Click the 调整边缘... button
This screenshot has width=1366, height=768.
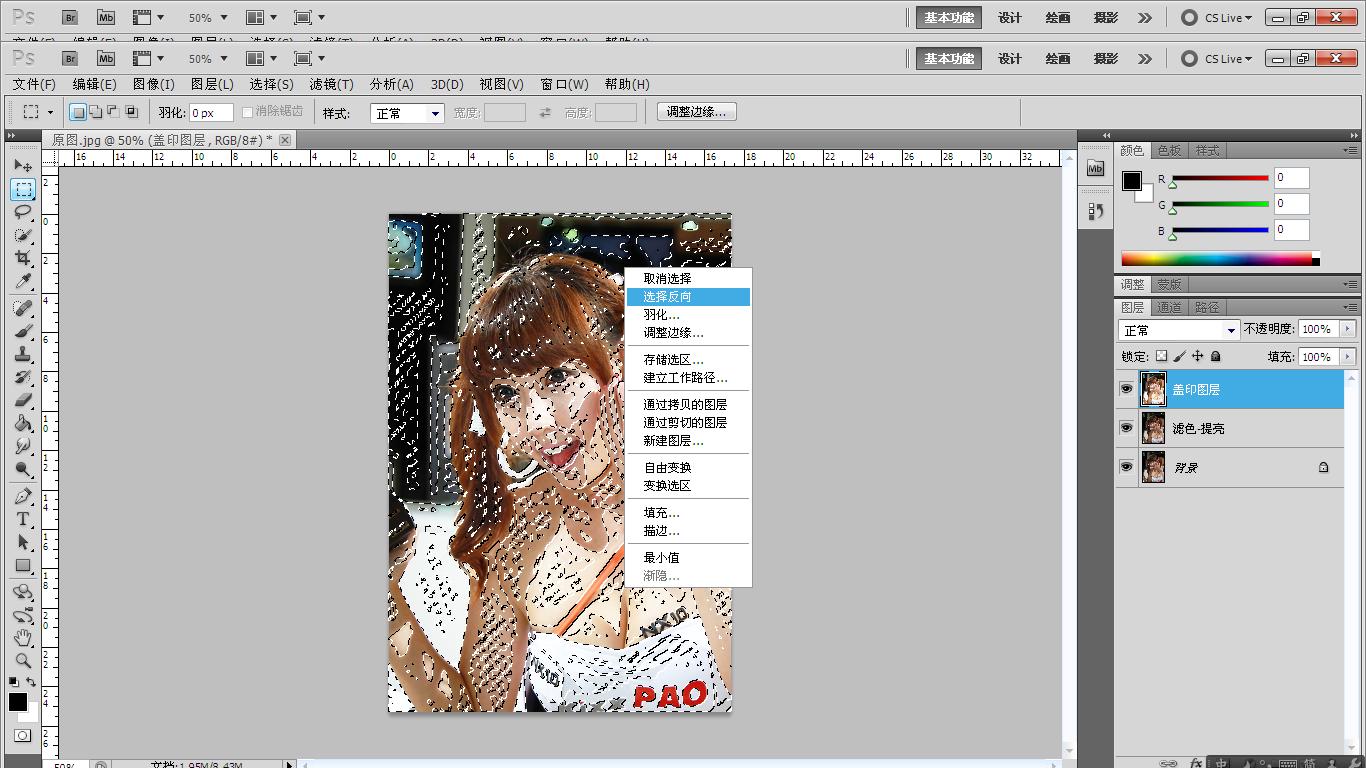[x=697, y=112]
